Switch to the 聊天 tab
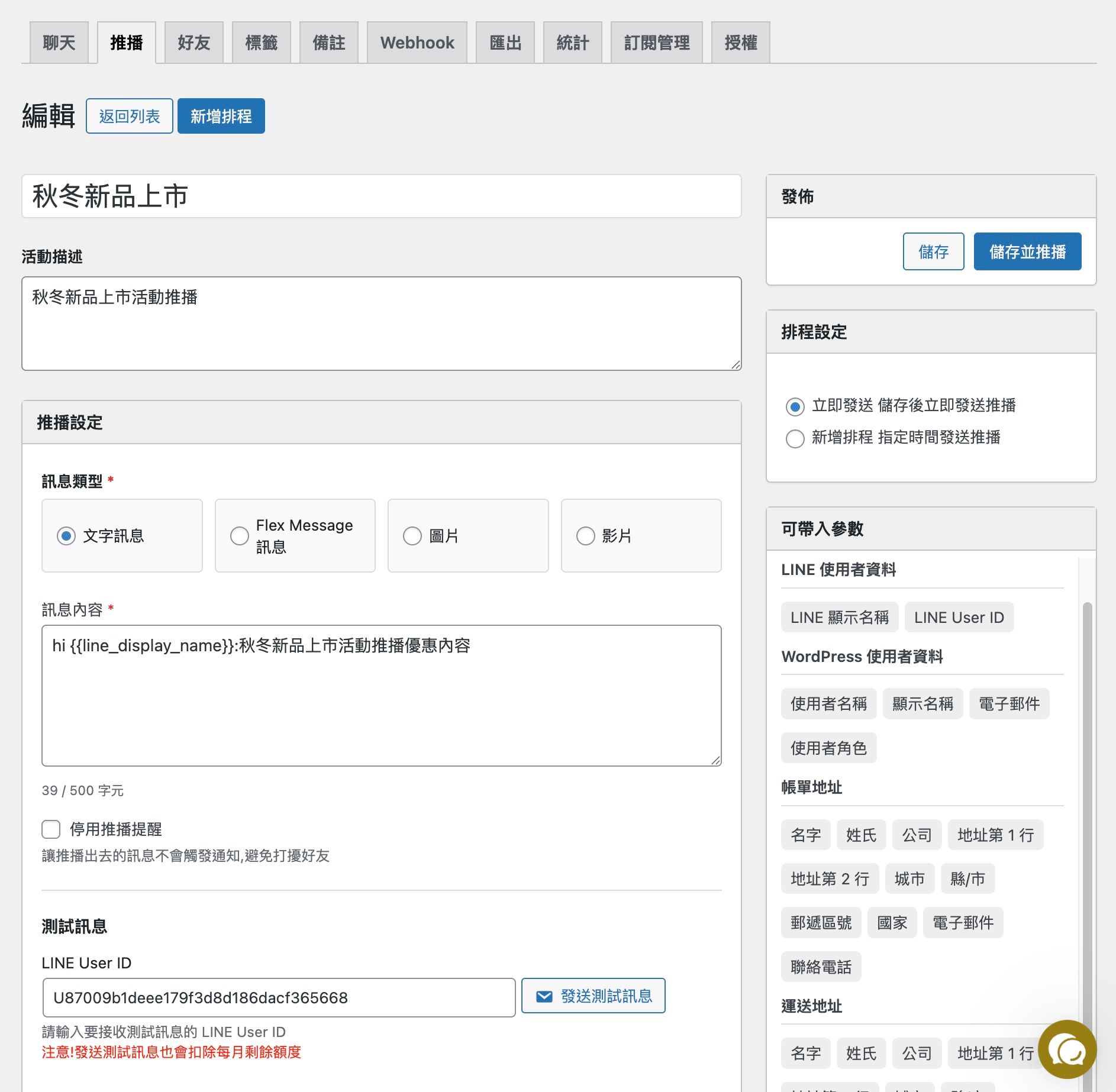The height and width of the screenshot is (1092, 1116). (59, 43)
